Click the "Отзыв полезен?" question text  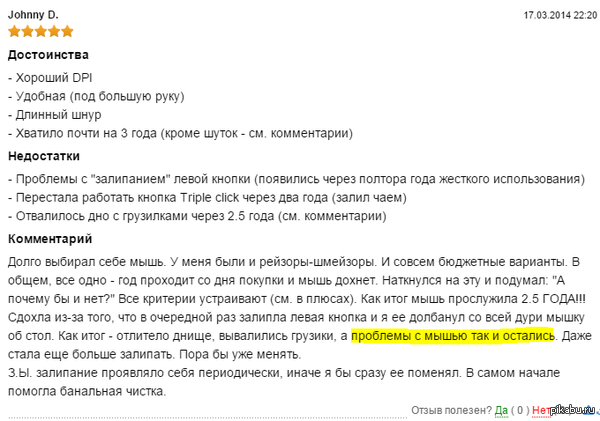(451, 410)
